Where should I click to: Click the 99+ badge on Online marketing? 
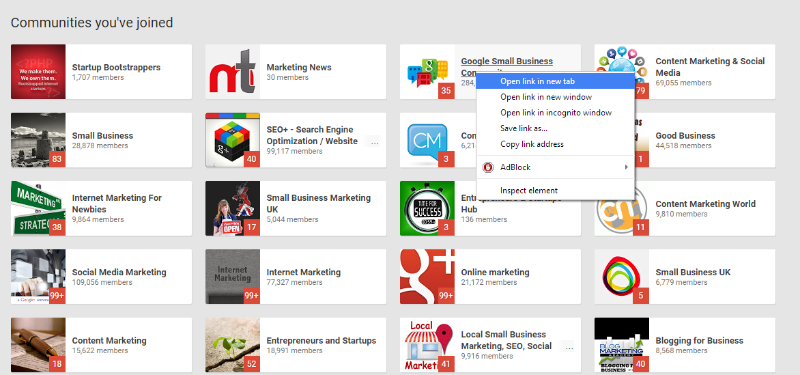pyautogui.click(x=446, y=296)
